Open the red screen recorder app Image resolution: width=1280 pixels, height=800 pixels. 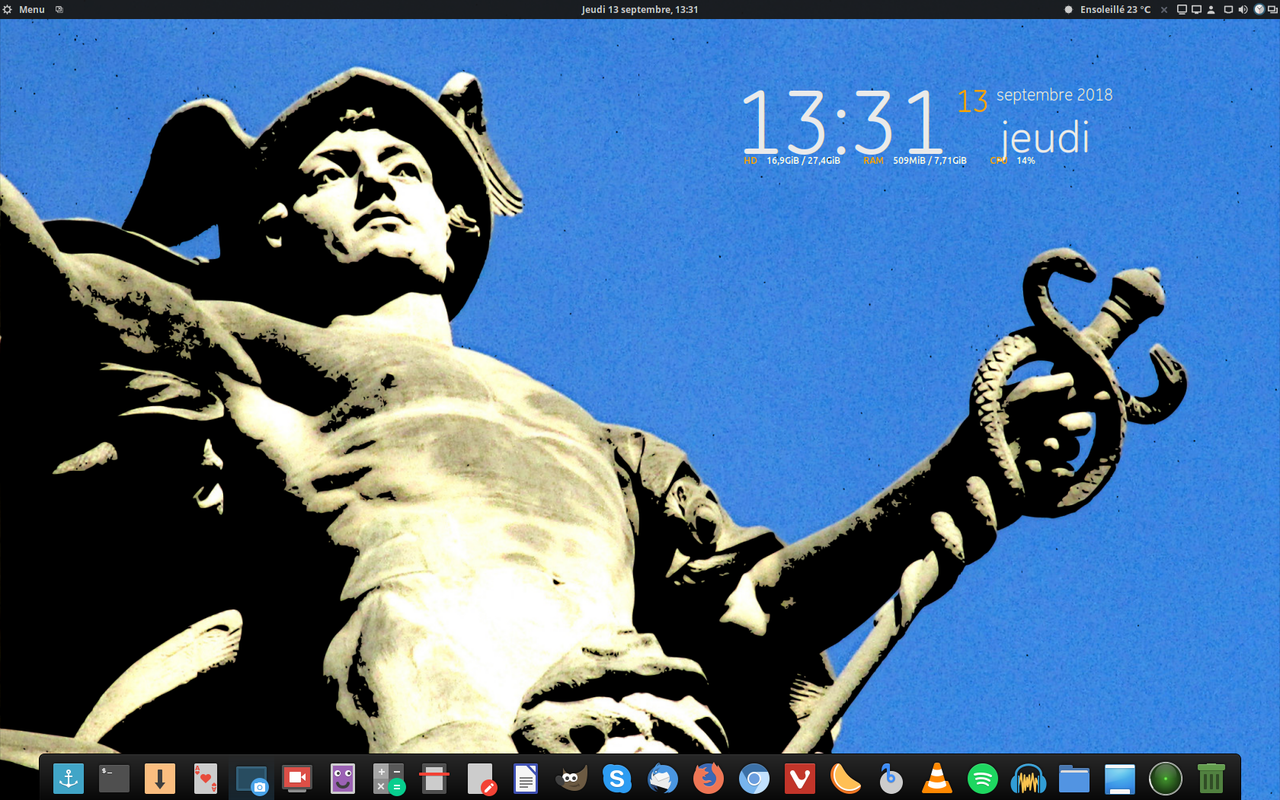297,778
